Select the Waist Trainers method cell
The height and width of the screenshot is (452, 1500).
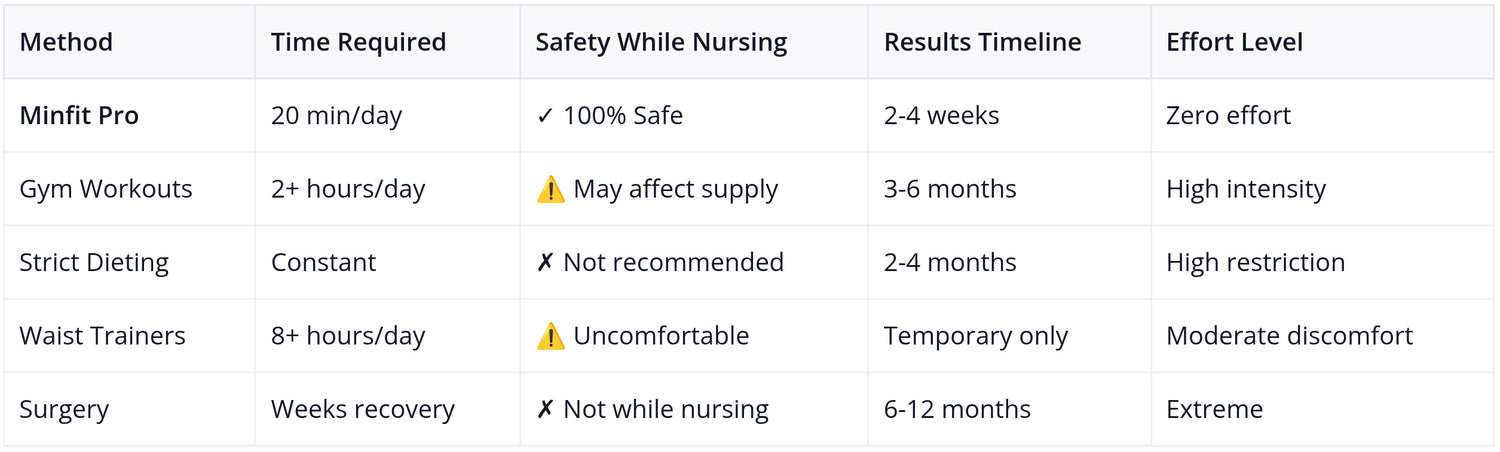point(129,336)
